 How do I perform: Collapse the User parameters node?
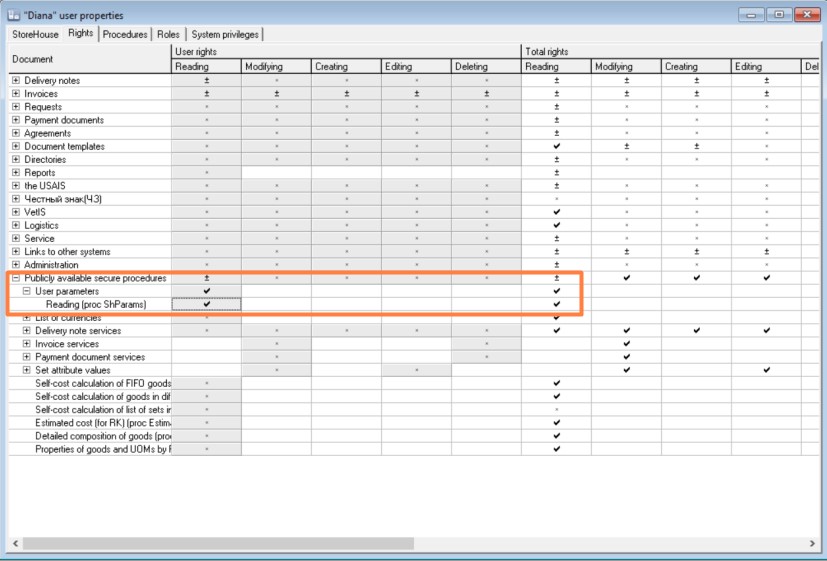coord(27,291)
